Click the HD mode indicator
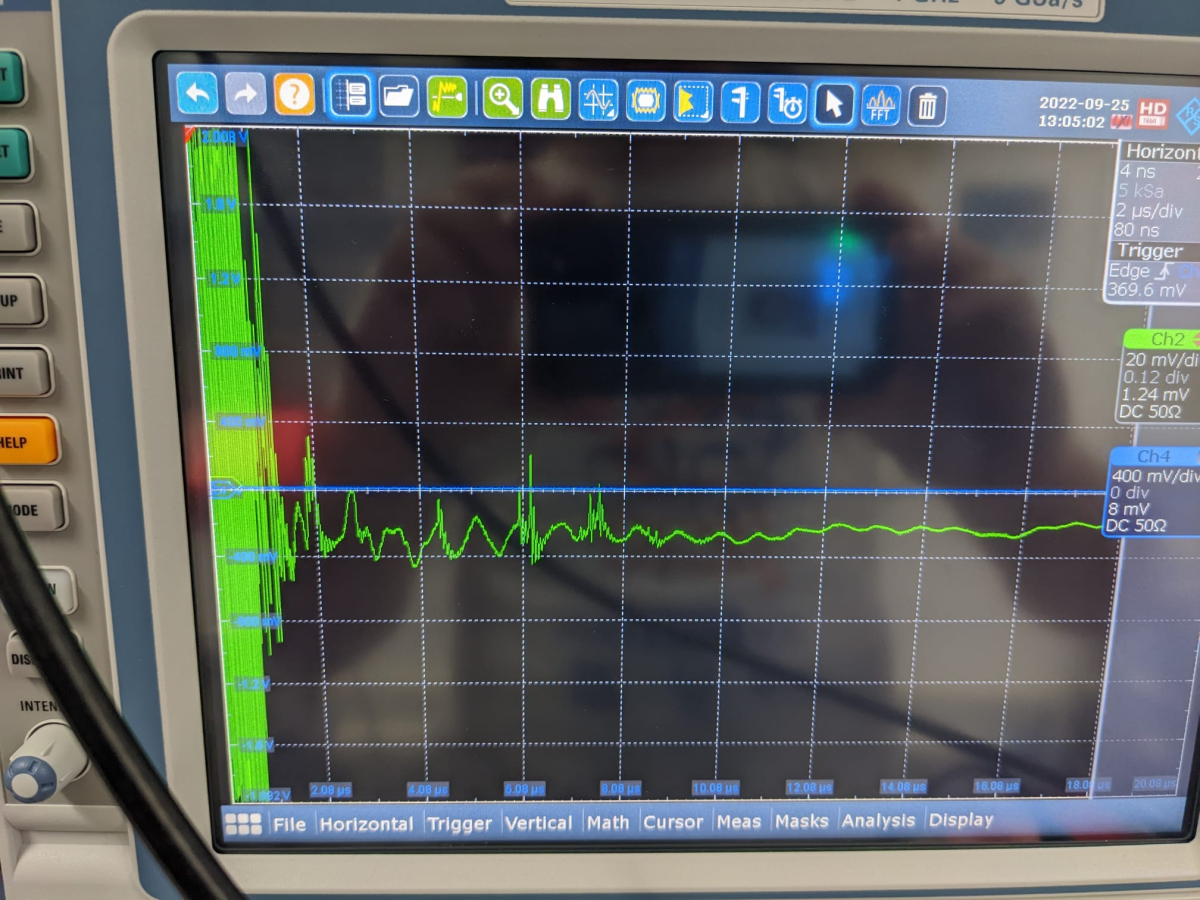 [x=1152, y=108]
